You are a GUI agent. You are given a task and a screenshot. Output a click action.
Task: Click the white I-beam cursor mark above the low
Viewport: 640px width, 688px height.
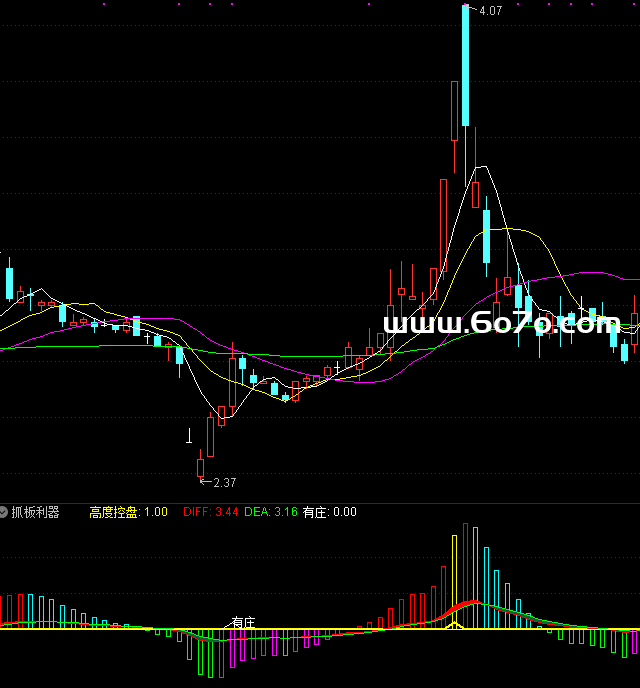pos(189,435)
